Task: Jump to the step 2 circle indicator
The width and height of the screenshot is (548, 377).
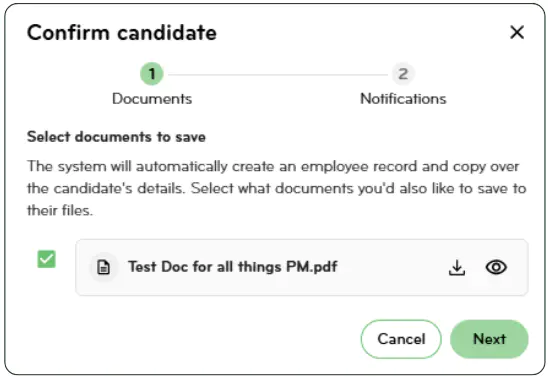Action: click(403, 74)
